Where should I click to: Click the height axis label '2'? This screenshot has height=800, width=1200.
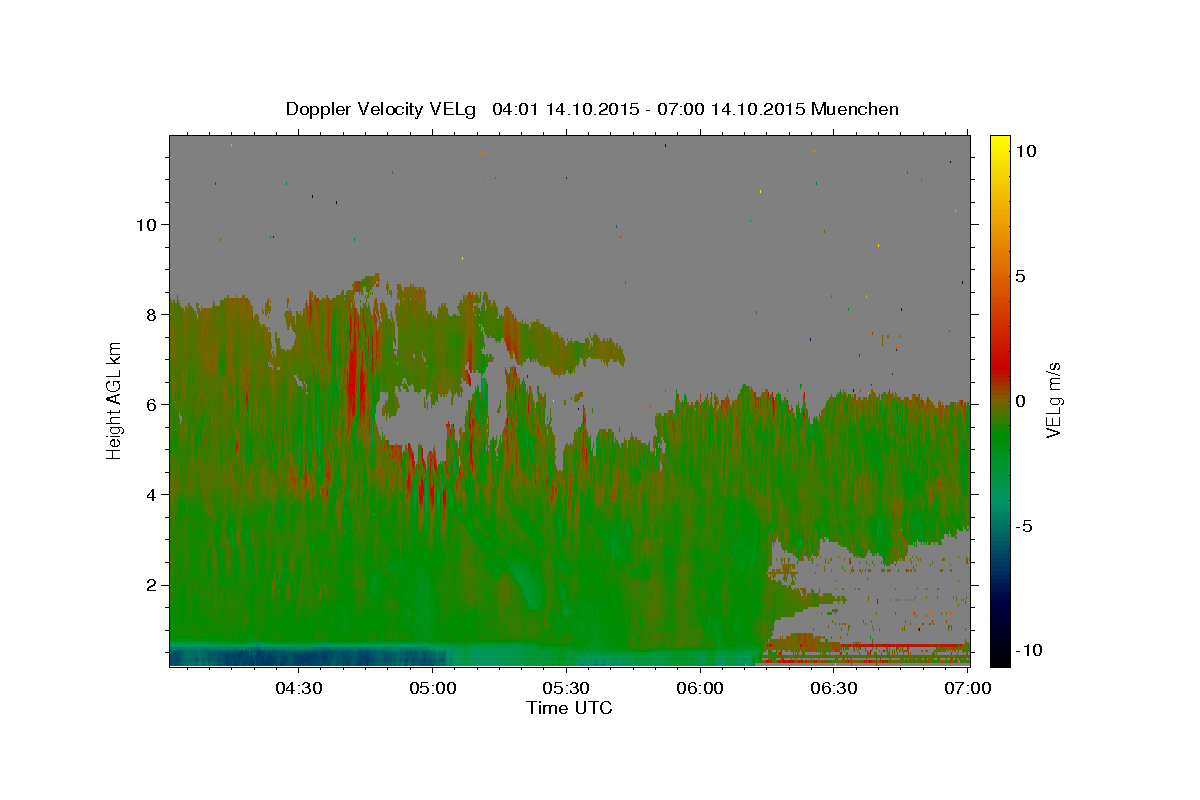click(150, 585)
